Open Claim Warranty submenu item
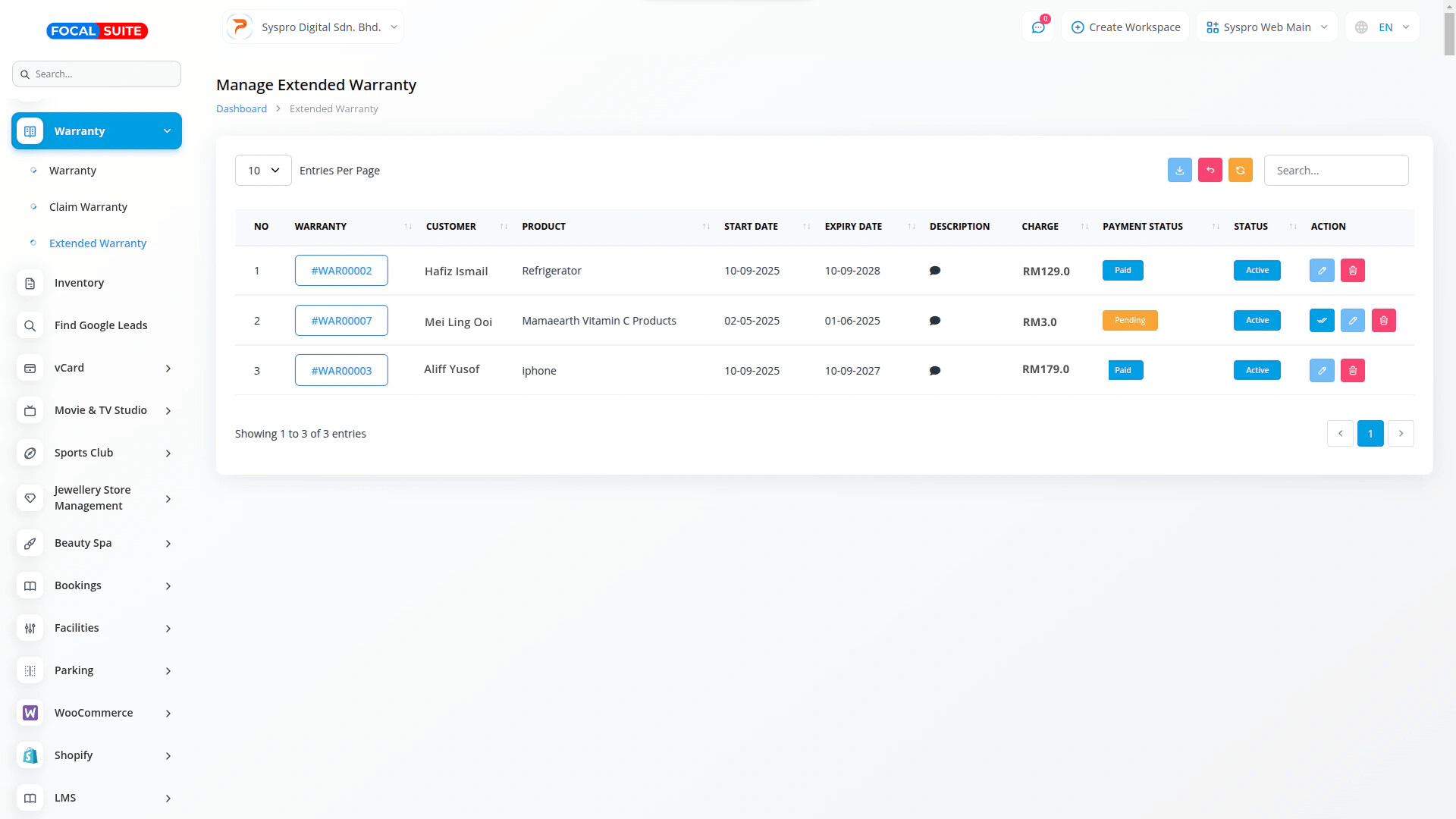1456x819 pixels. 88,207
